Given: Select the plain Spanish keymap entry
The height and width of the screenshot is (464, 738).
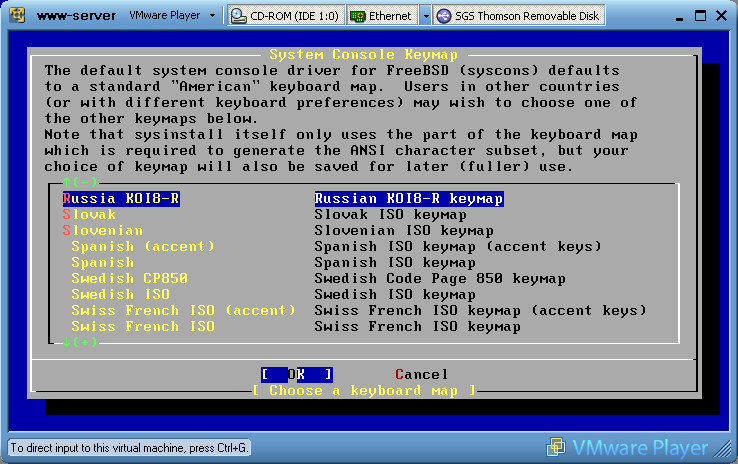Looking at the screenshot, I should (103, 263).
